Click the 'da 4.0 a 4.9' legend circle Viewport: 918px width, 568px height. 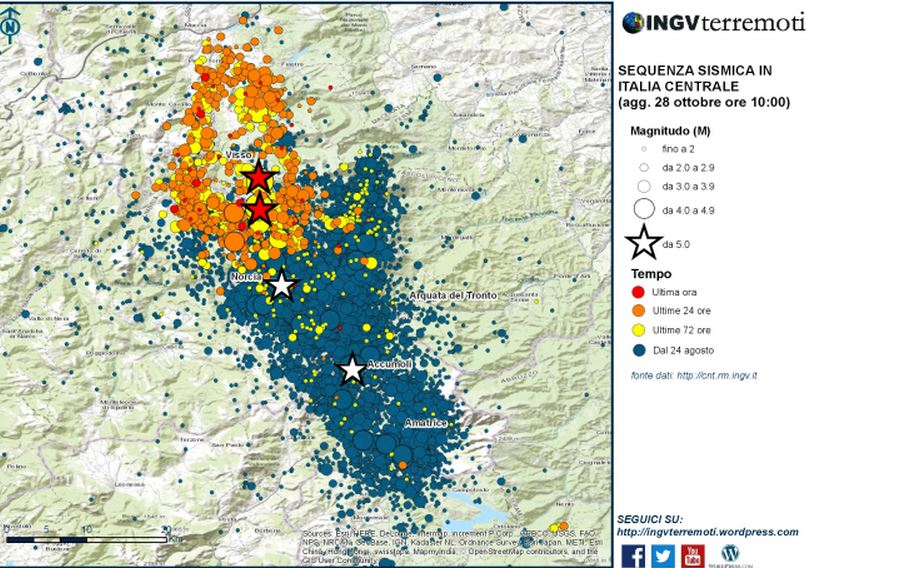pyautogui.click(x=644, y=208)
